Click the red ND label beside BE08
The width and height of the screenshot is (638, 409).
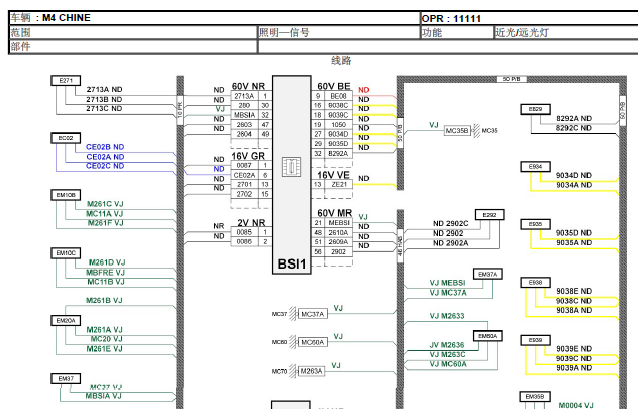[364, 90]
